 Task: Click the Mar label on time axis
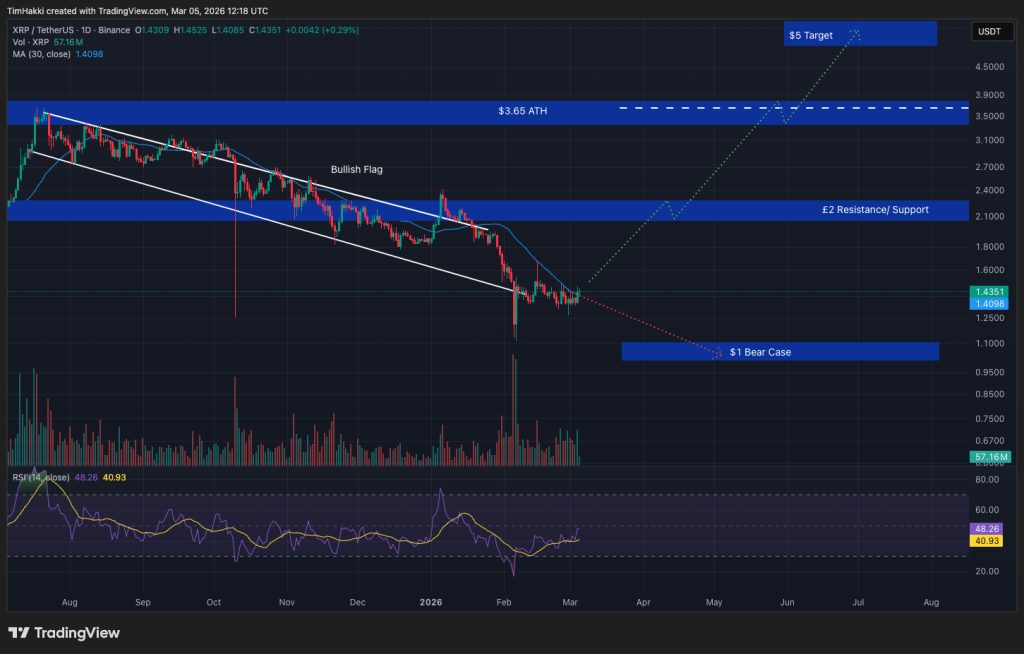[570, 602]
